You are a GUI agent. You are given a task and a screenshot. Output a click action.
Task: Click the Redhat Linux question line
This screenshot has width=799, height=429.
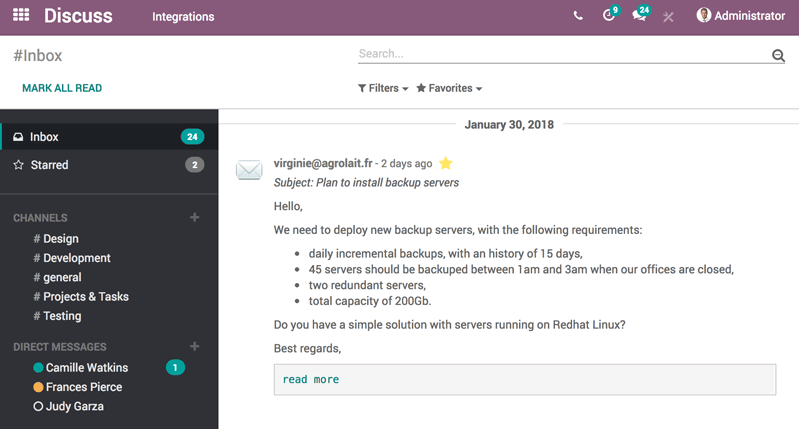pos(449,325)
